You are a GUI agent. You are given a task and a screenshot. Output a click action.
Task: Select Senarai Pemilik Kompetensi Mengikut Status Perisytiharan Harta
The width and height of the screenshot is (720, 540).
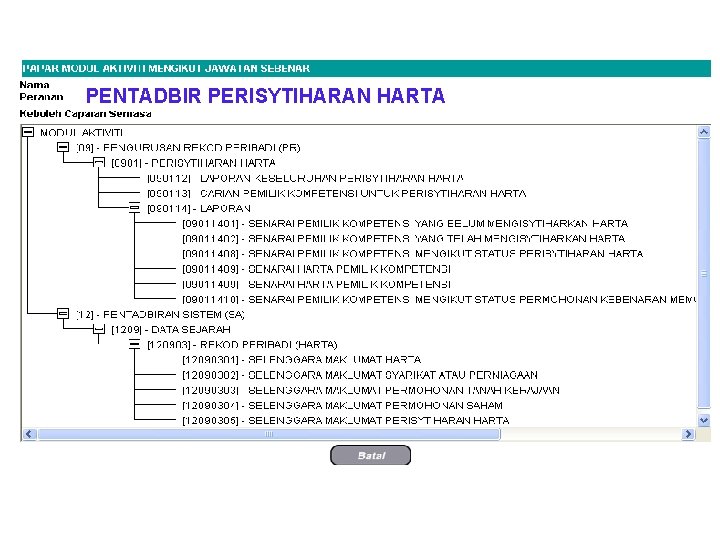click(x=413, y=253)
